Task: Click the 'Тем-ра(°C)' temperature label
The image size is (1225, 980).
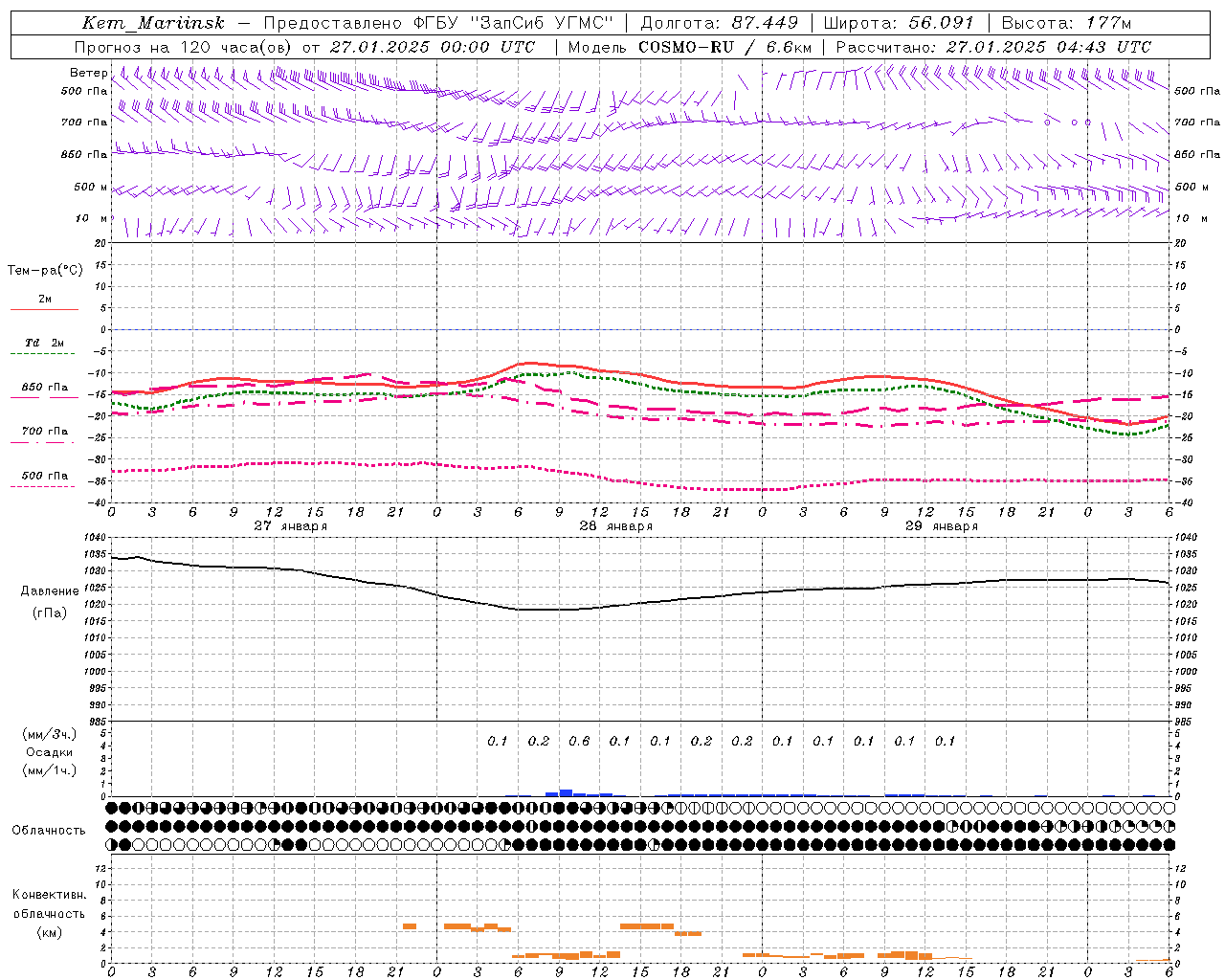Action: click(45, 271)
